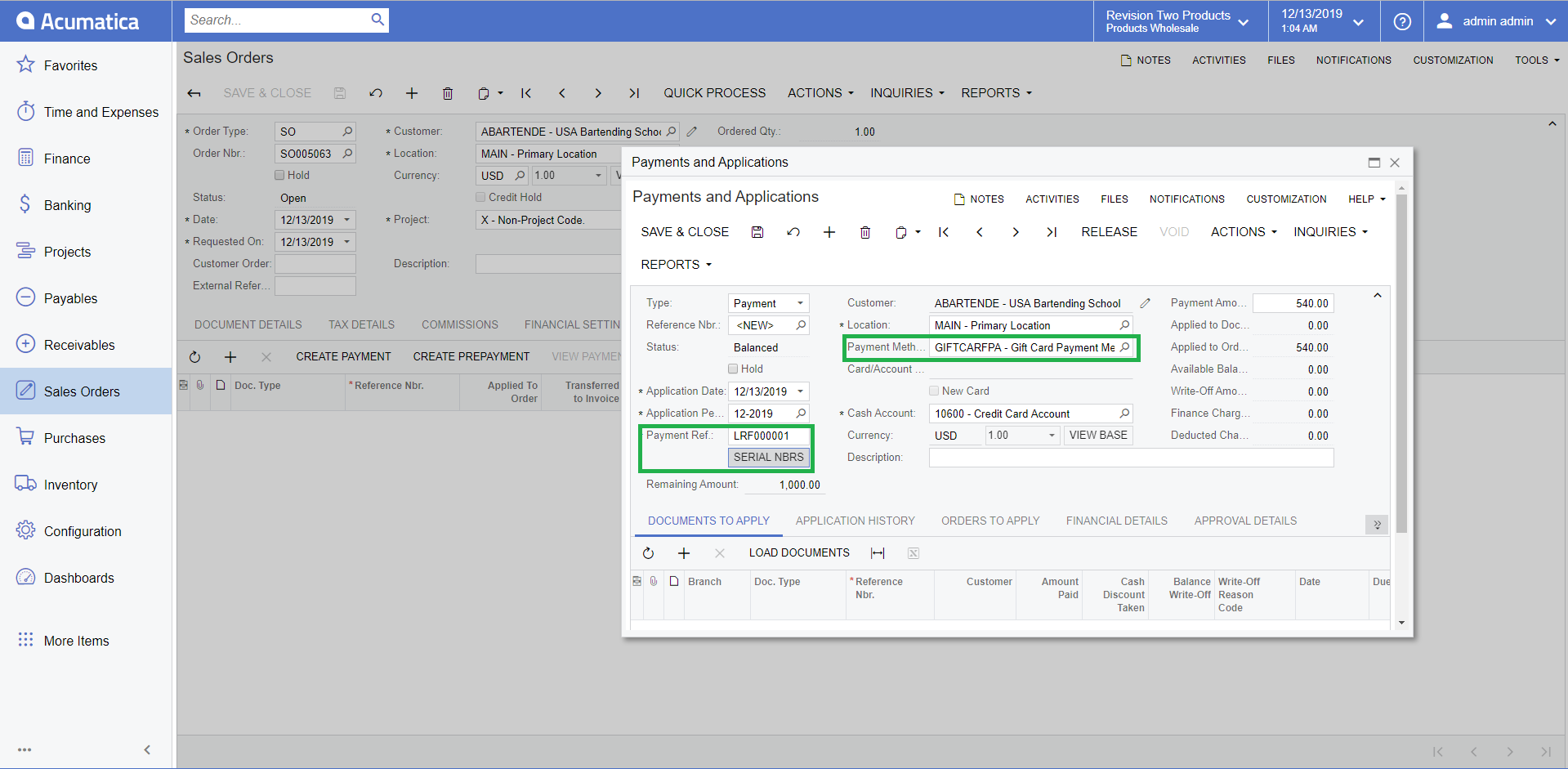Toggle the Credit Hold checkbox
The width and height of the screenshot is (1568, 769).
click(480, 197)
